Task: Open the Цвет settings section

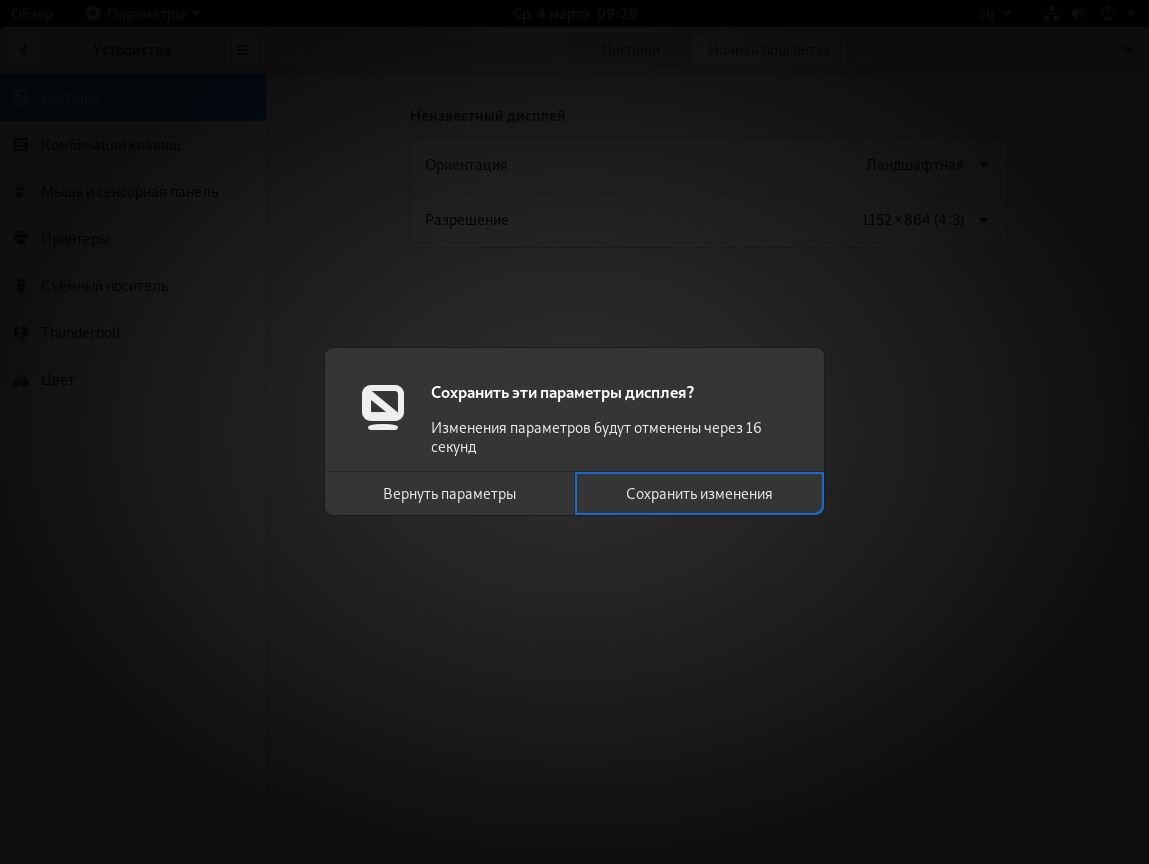Action: [x=57, y=379]
